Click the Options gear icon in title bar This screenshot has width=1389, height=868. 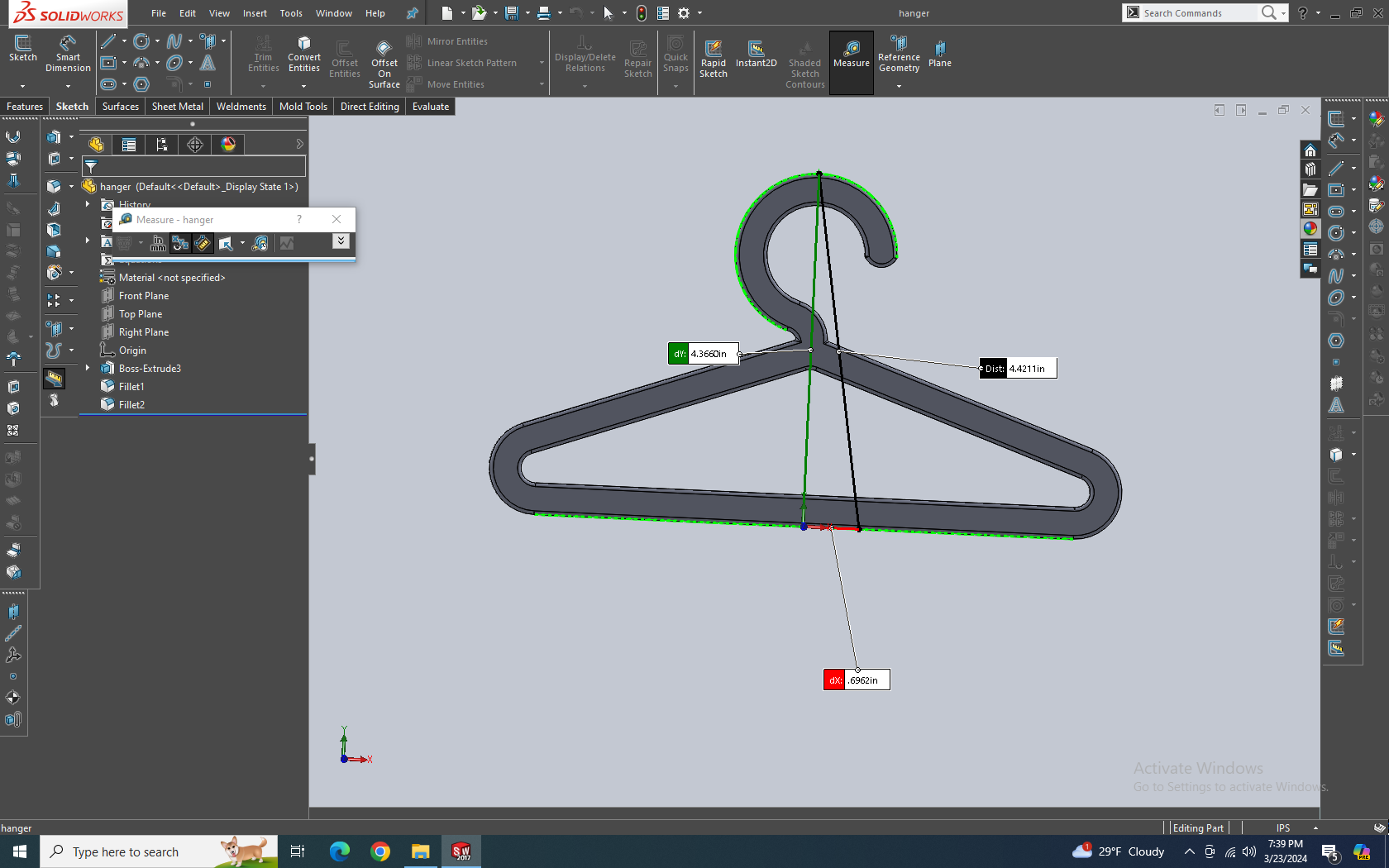[684, 13]
